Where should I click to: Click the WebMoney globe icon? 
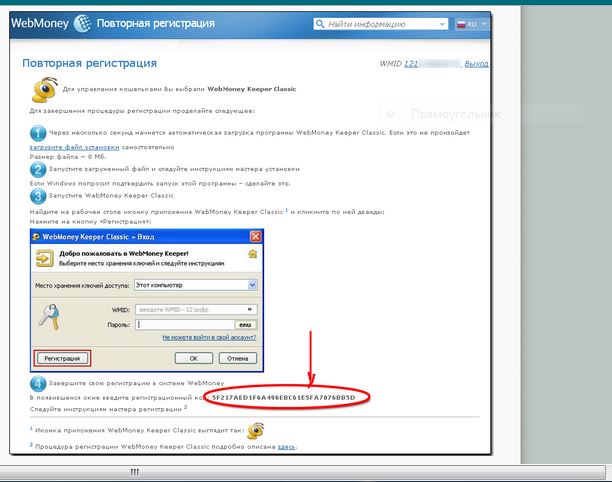[82, 23]
